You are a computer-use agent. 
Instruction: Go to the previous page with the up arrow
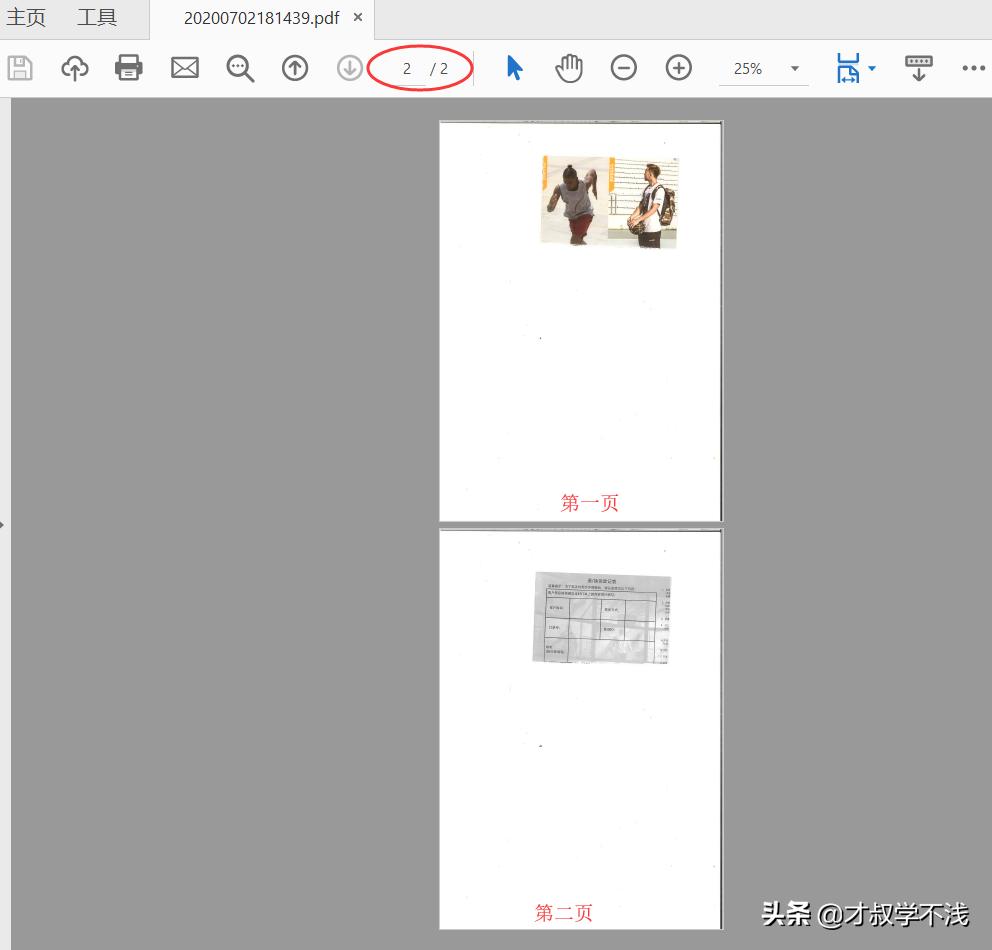pyautogui.click(x=294, y=67)
